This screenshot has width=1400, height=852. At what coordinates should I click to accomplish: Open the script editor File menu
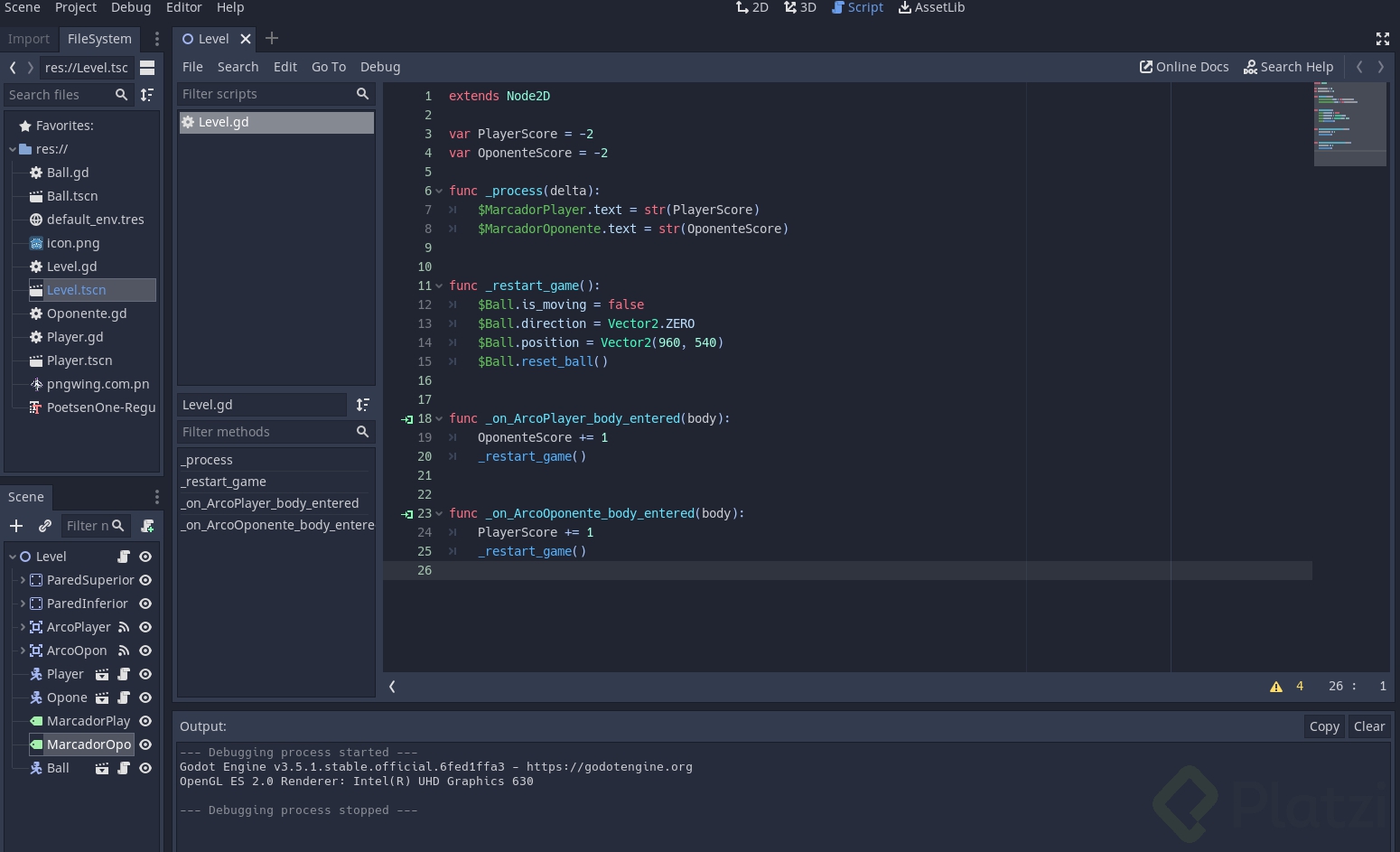click(192, 67)
